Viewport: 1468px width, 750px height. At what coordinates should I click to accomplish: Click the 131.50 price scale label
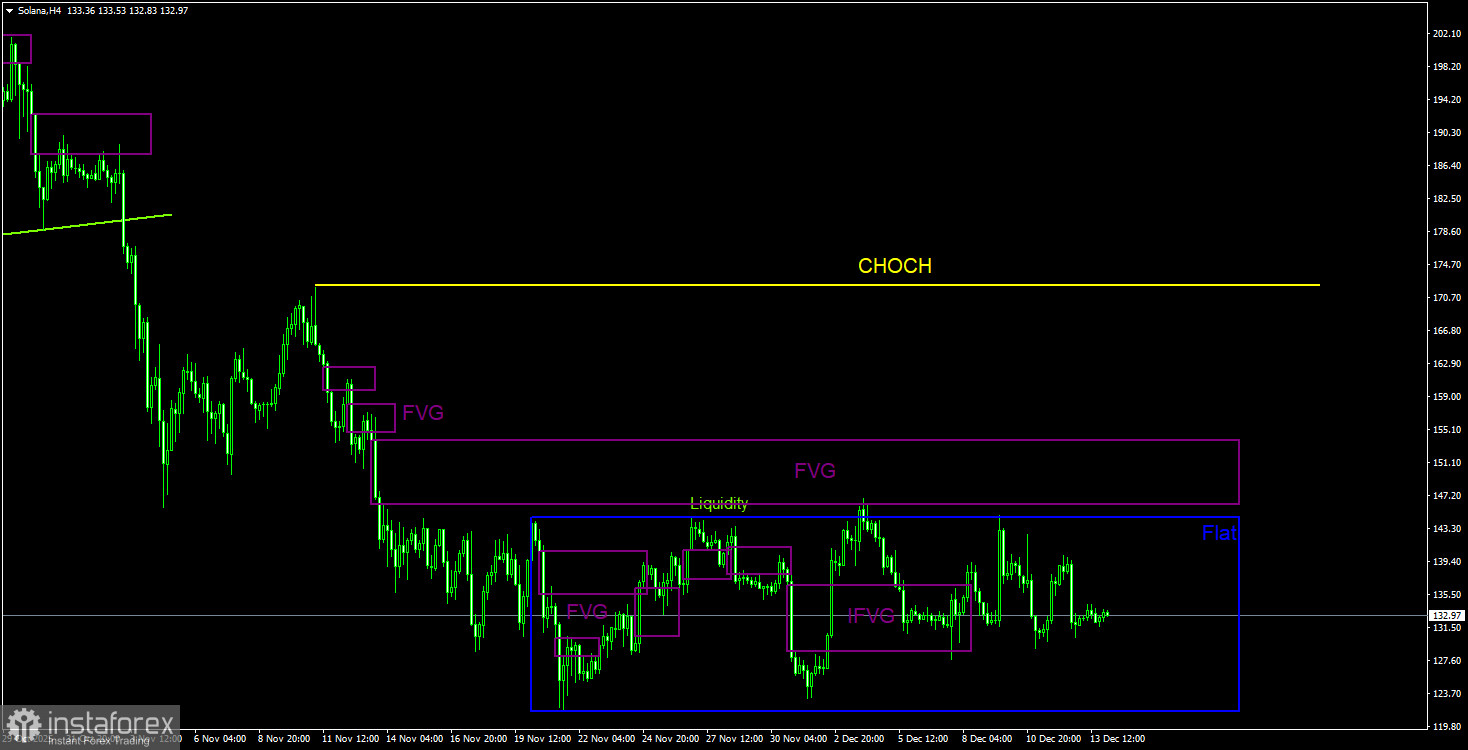pyautogui.click(x=1445, y=628)
